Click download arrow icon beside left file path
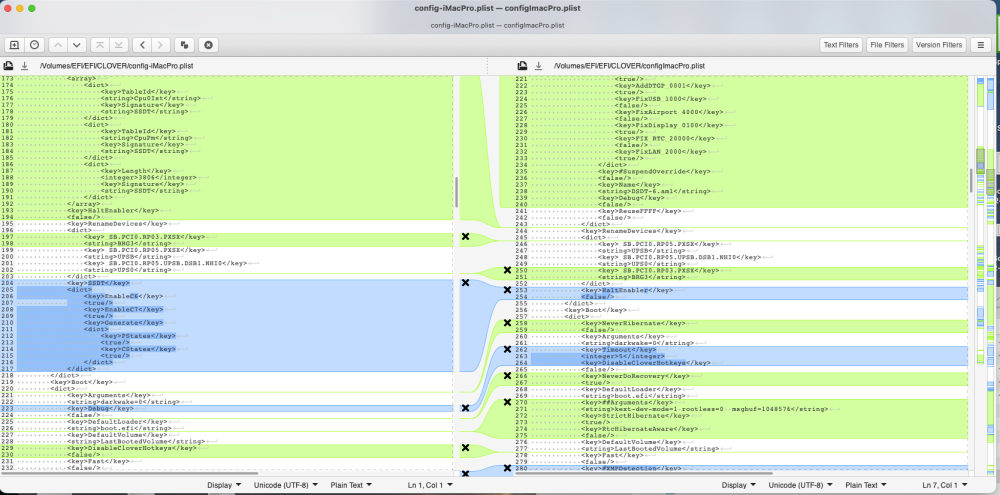This screenshot has height=495, width=1000. [x=24, y=66]
